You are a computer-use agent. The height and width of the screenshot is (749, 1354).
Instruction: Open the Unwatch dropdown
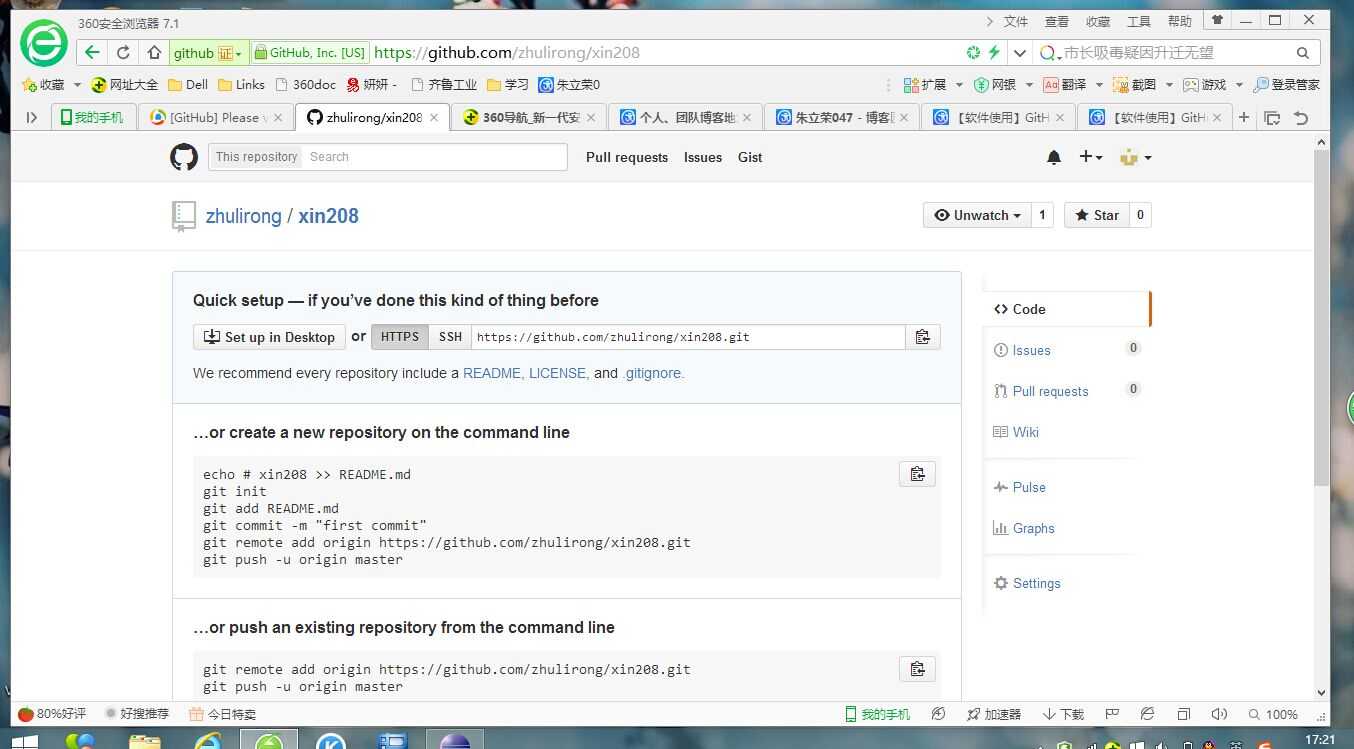click(x=977, y=215)
